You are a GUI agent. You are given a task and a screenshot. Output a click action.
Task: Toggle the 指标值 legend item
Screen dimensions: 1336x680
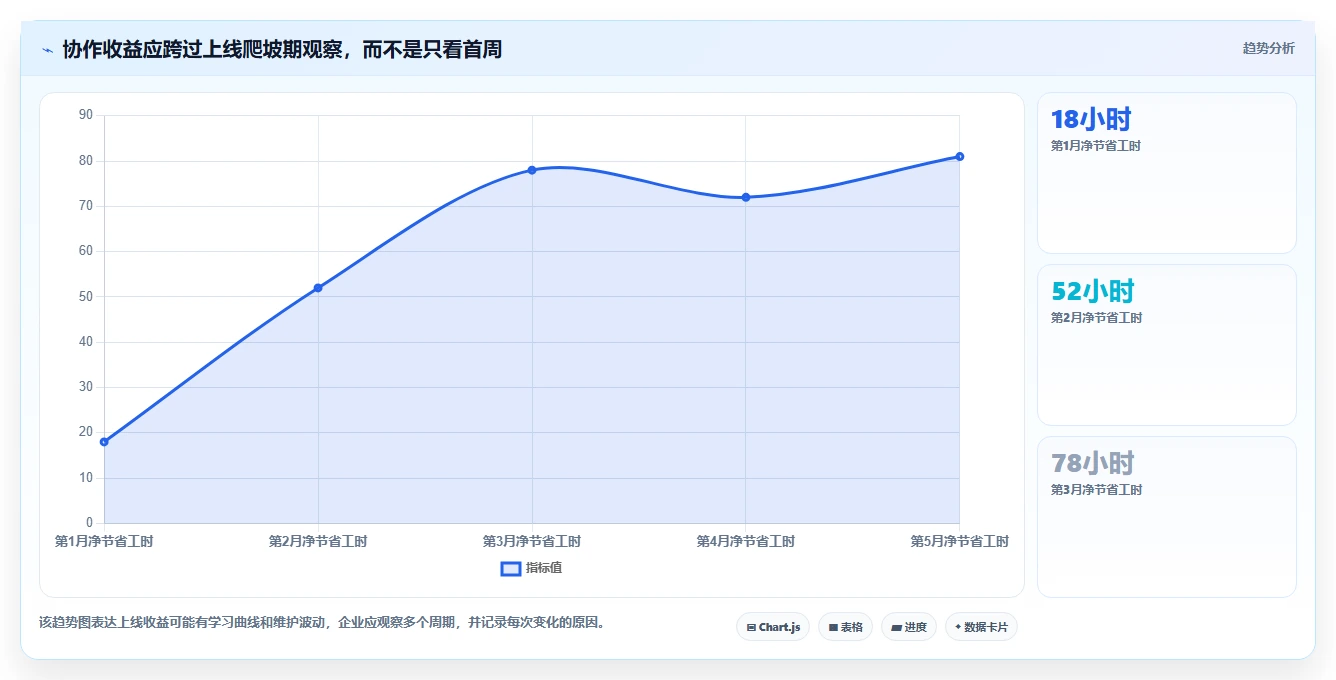click(532, 568)
